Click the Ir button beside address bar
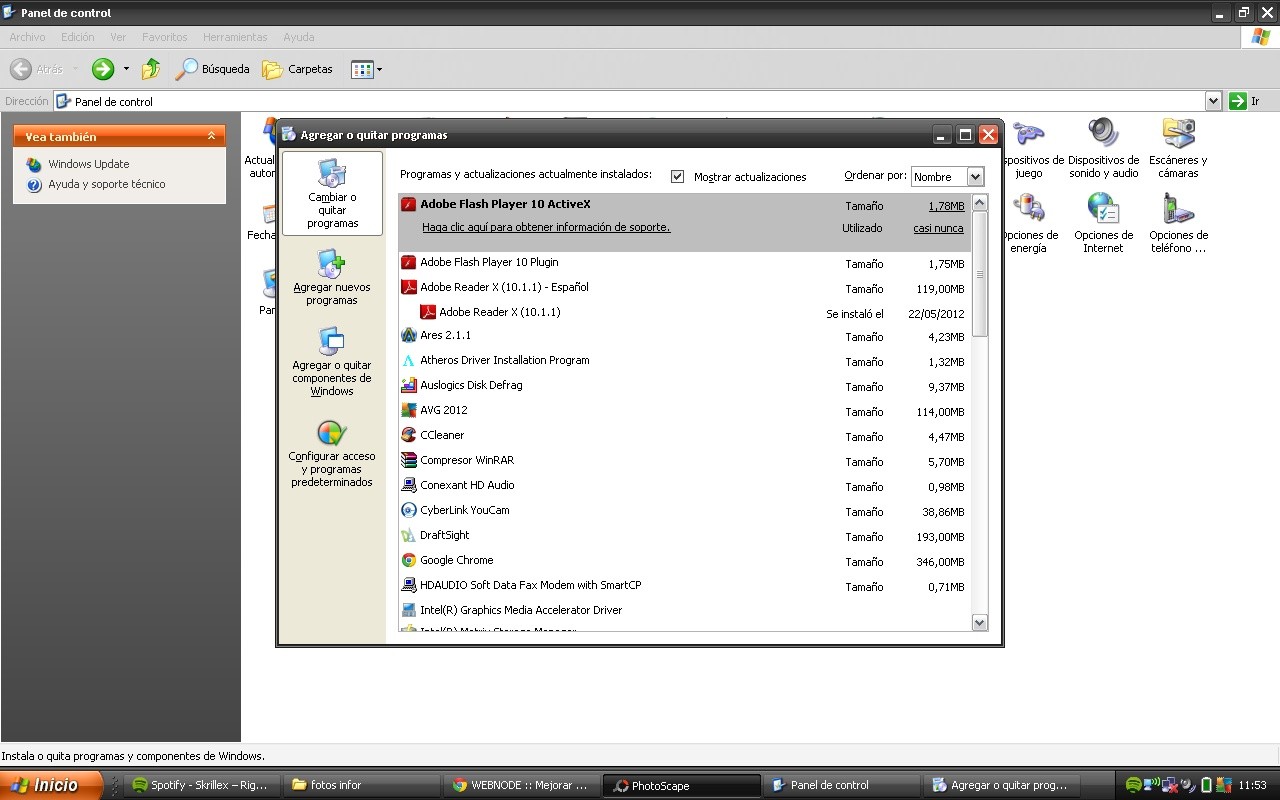 1245,101
